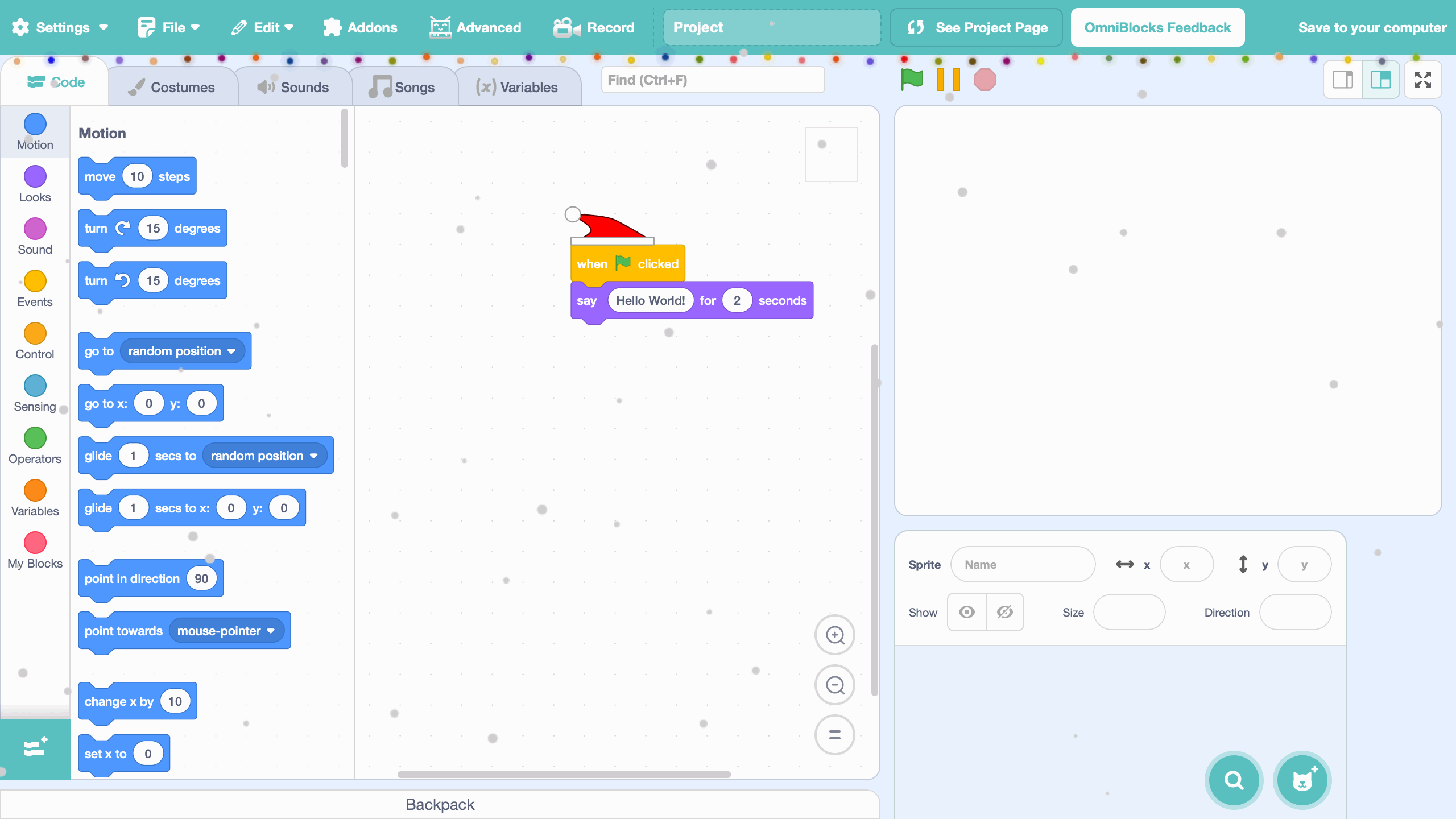Image resolution: width=1456 pixels, height=819 pixels.
Task: Click the red stop sign icon
Action: pyautogui.click(x=985, y=80)
